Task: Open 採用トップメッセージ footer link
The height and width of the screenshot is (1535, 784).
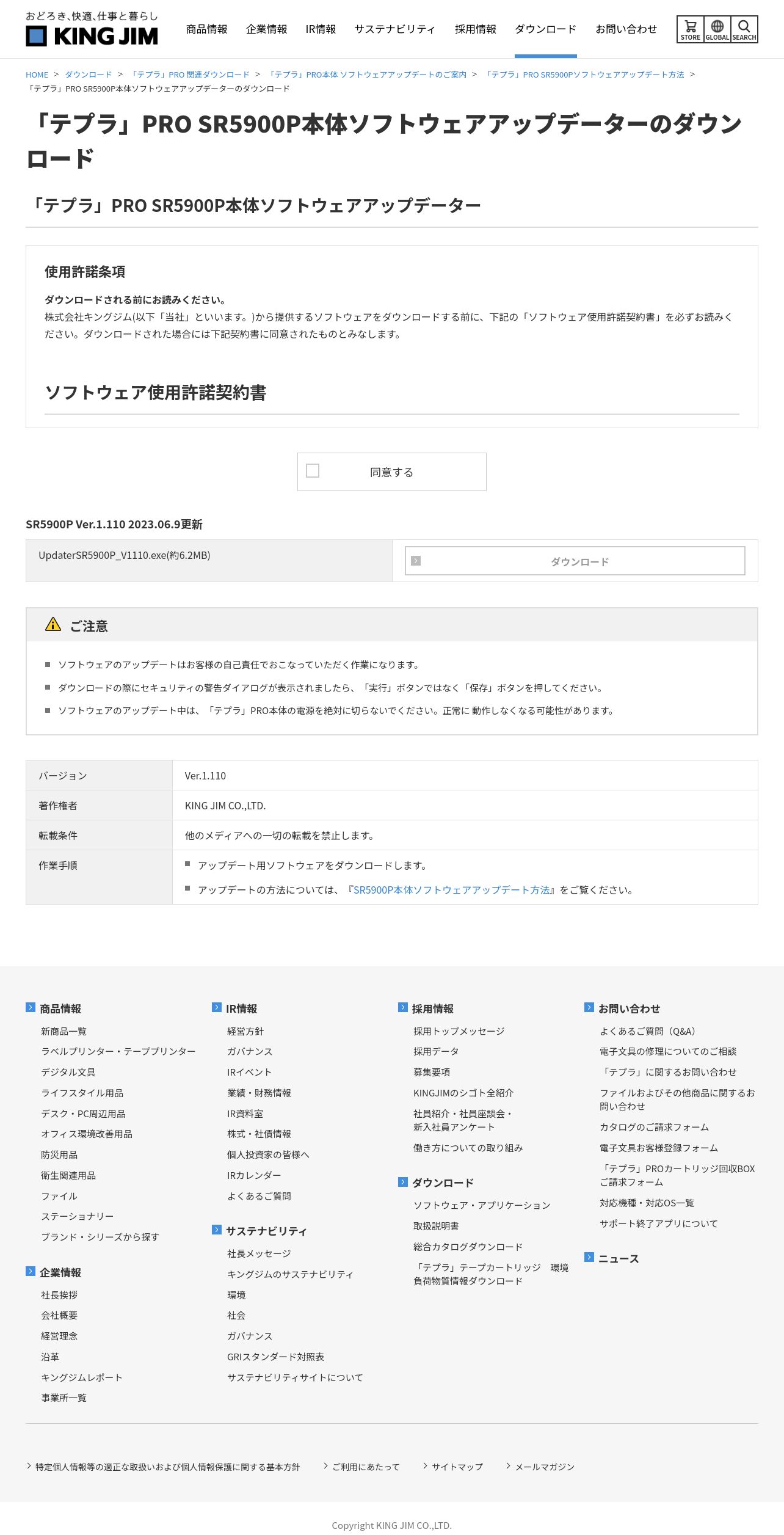Action: pos(459,1031)
